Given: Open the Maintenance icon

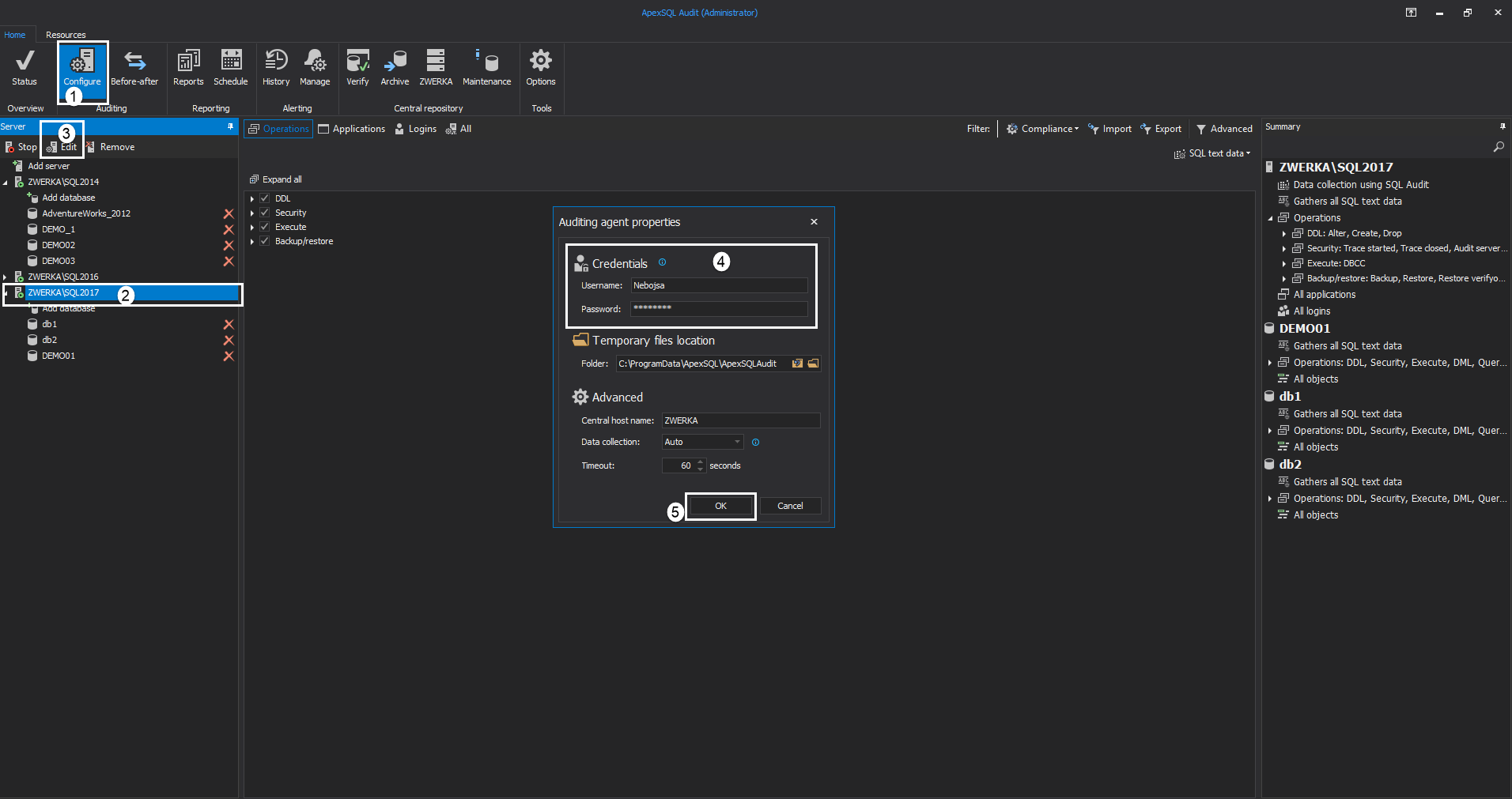Looking at the screenshot, I should pos(486,67).
